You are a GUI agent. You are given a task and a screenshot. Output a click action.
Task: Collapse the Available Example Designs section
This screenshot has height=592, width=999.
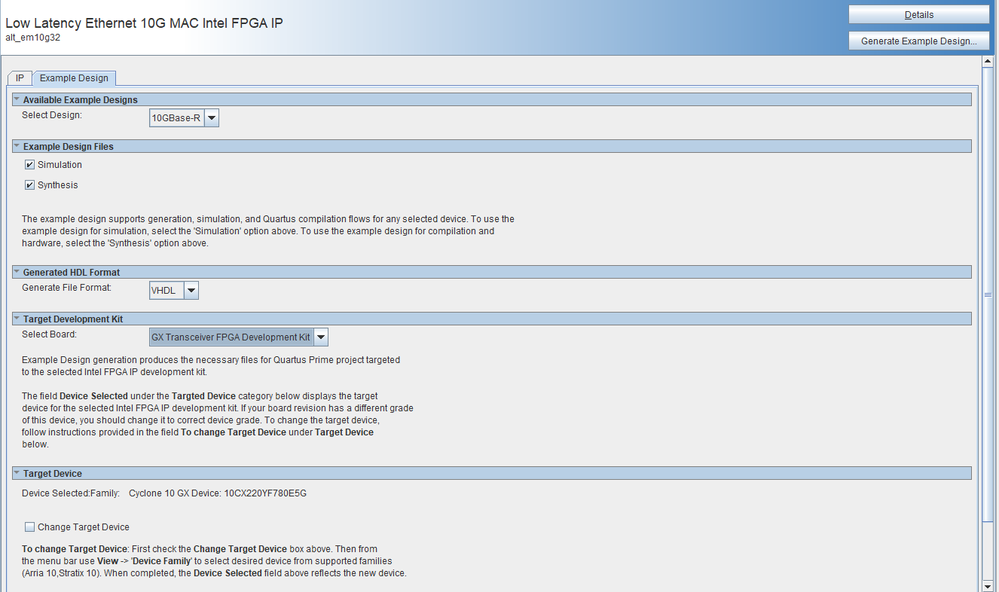(17, 99)
